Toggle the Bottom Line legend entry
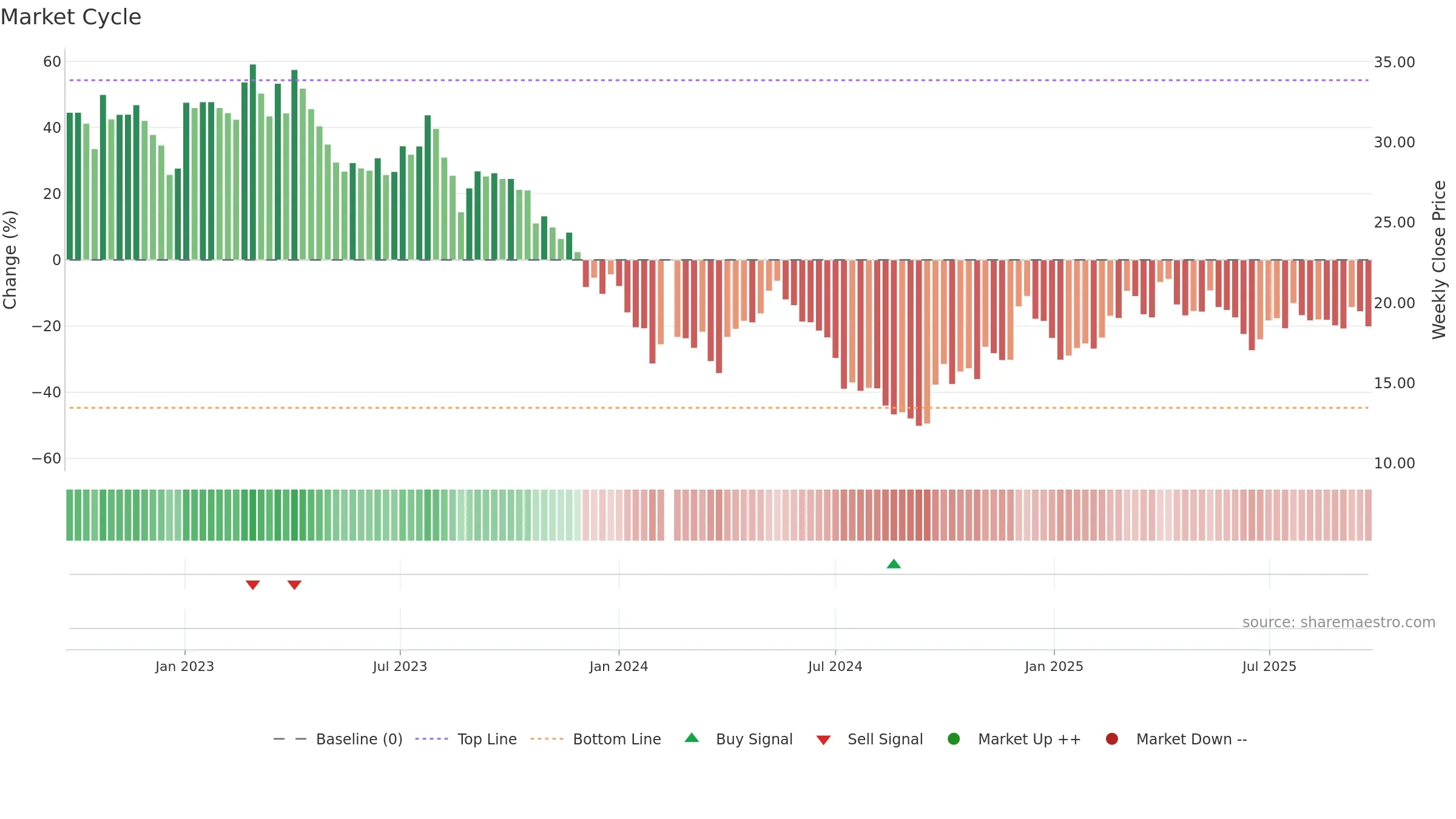The width and height of the screenshot is (1456, 819). [596, 739]
